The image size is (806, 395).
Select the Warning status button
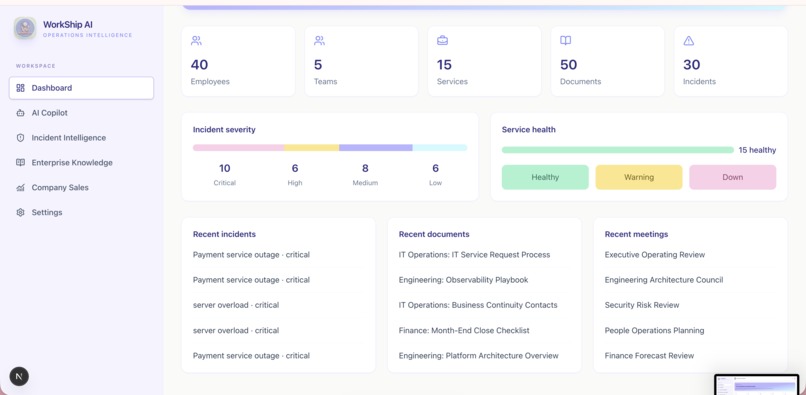(x=639, y=177)
